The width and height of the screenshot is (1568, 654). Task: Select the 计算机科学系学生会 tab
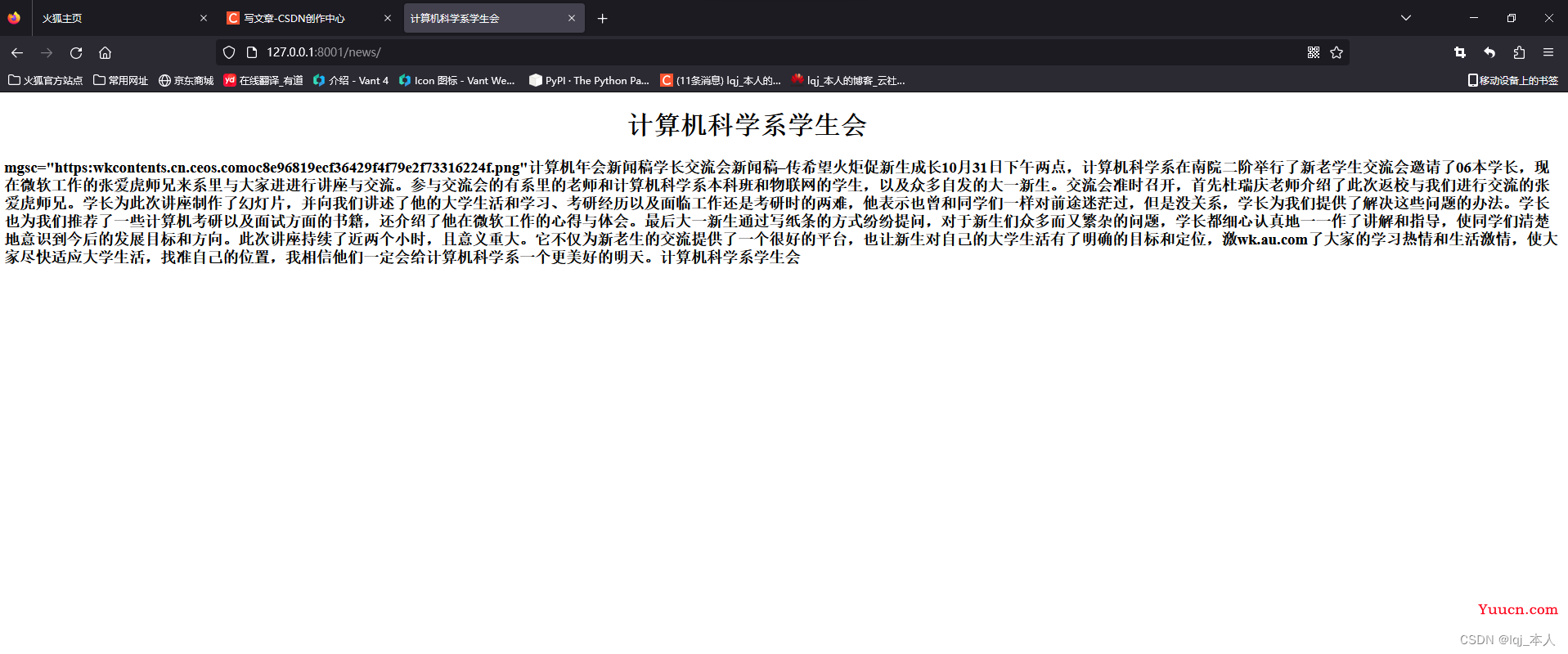tap(494, 18)
